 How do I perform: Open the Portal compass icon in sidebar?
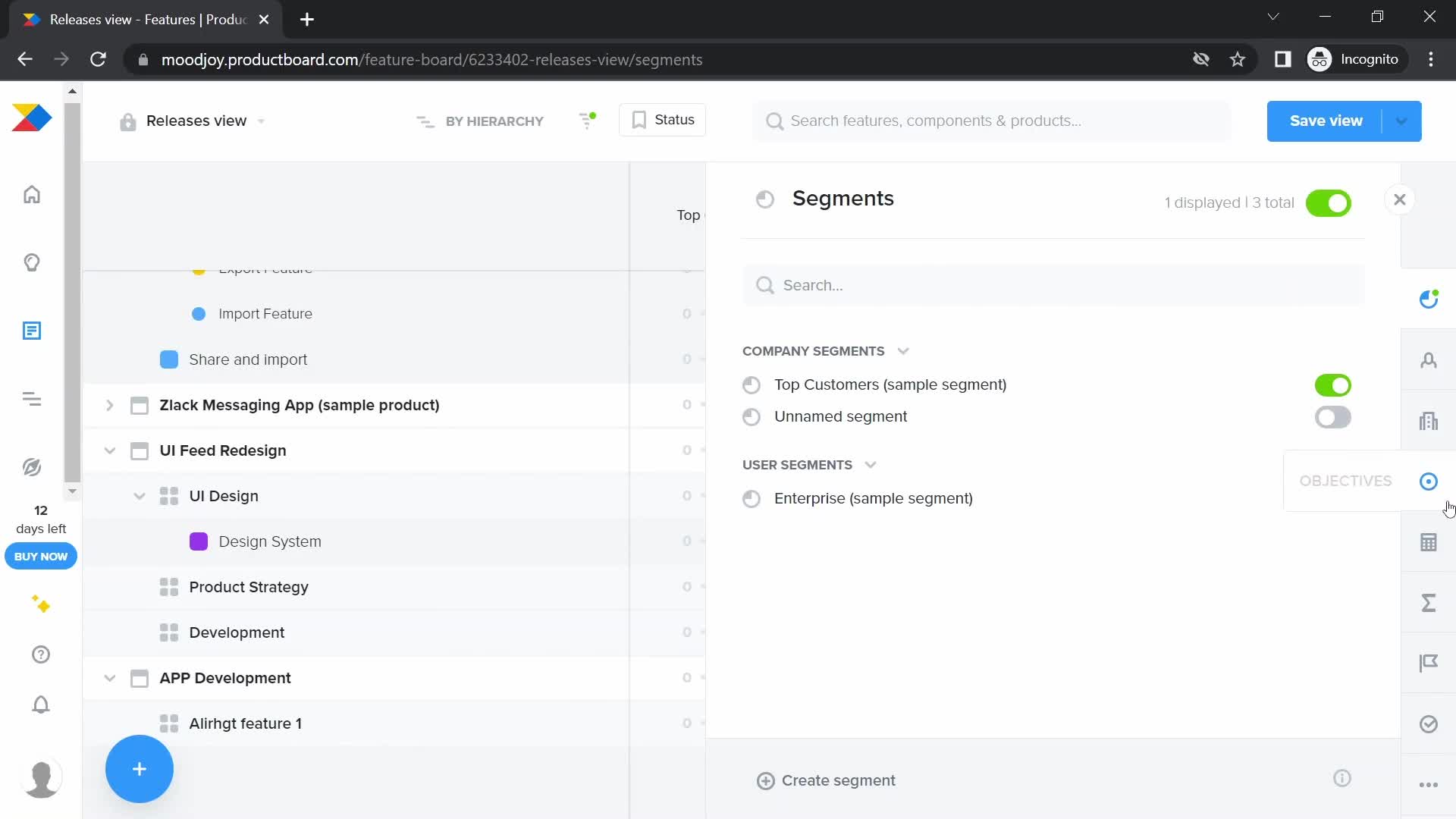point(32,467)
